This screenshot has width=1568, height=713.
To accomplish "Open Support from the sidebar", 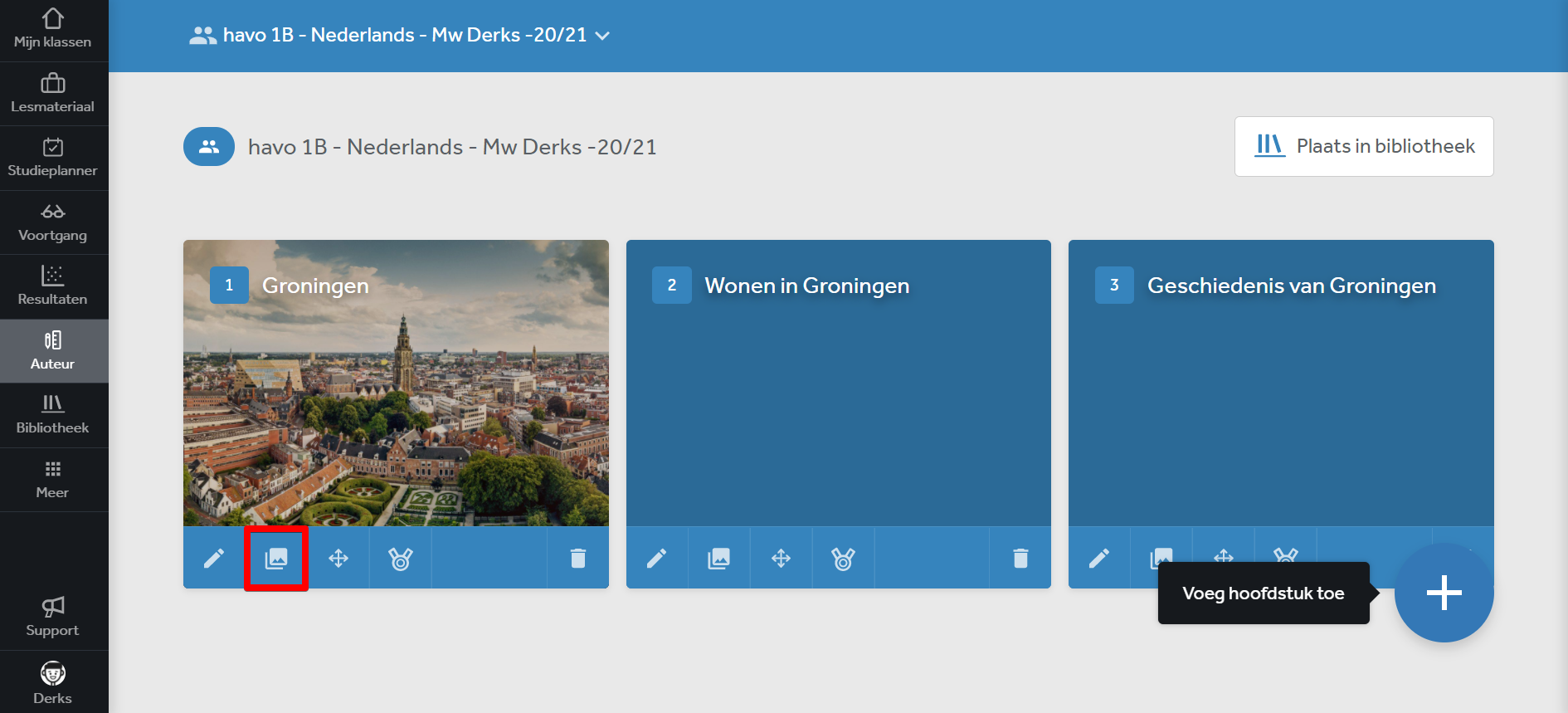I will 53,618.
